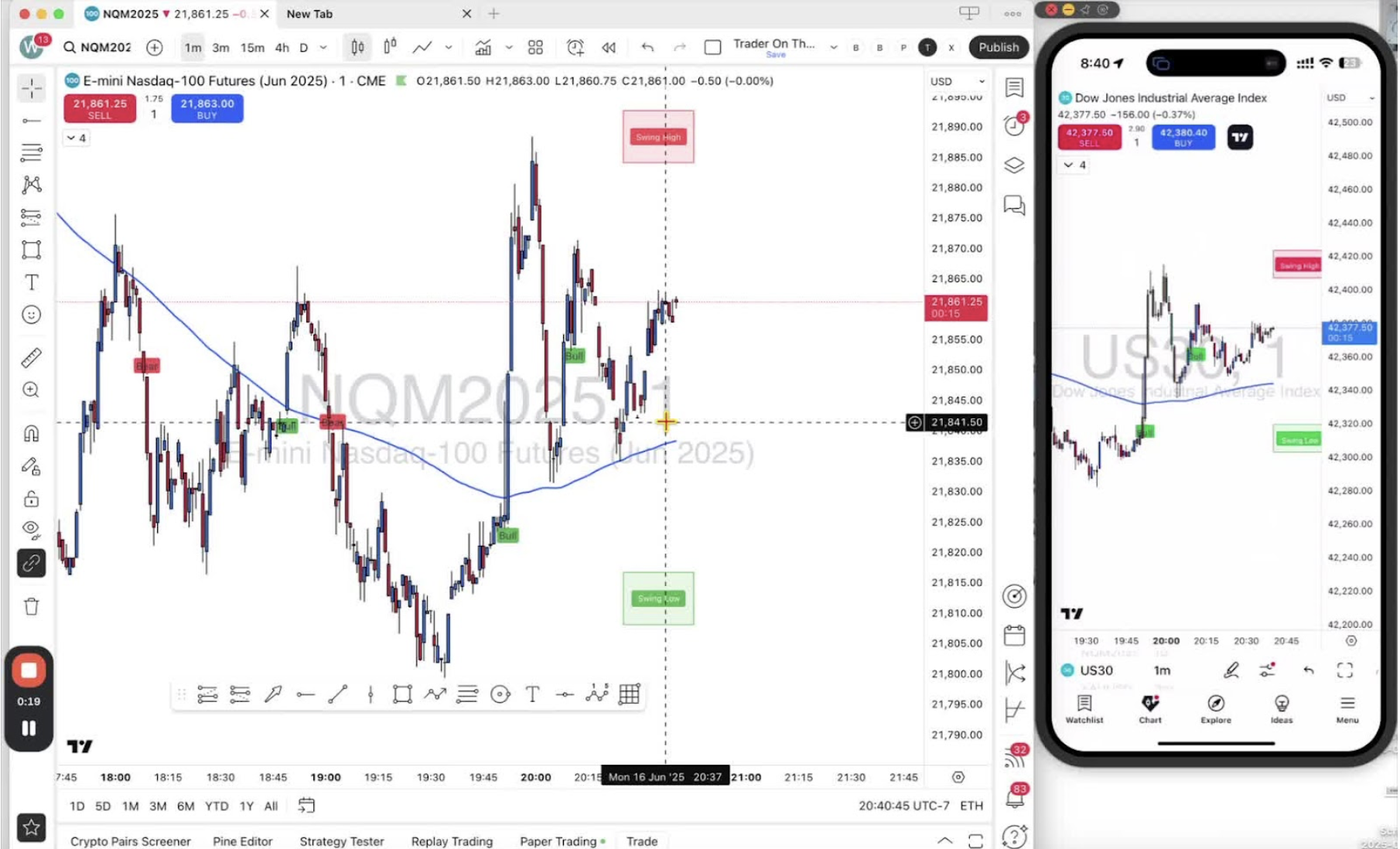Switch to 4h timeframe
The width and height of the screenshot is (1400, 849).
tap(282, 48)
